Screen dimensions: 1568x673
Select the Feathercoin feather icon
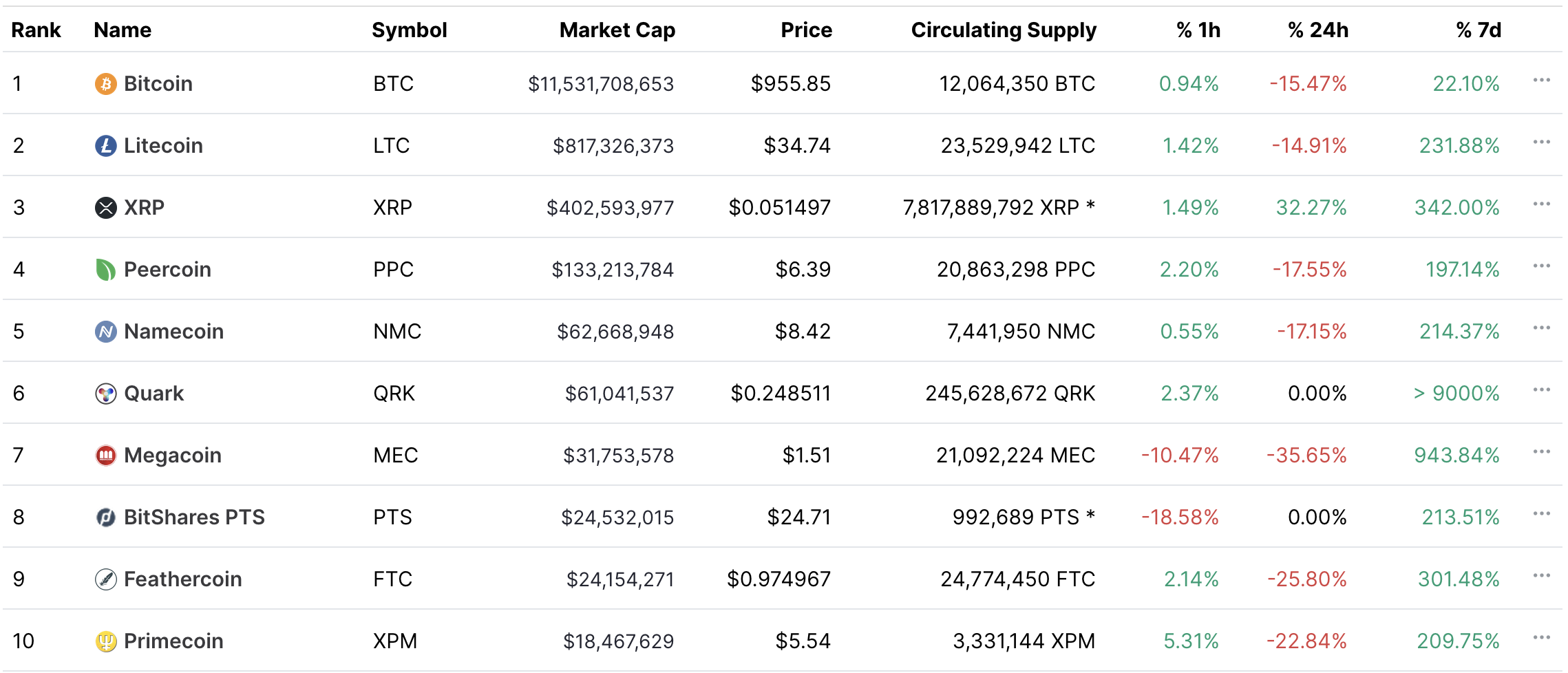pyautogui.click(x=105, y=579)
